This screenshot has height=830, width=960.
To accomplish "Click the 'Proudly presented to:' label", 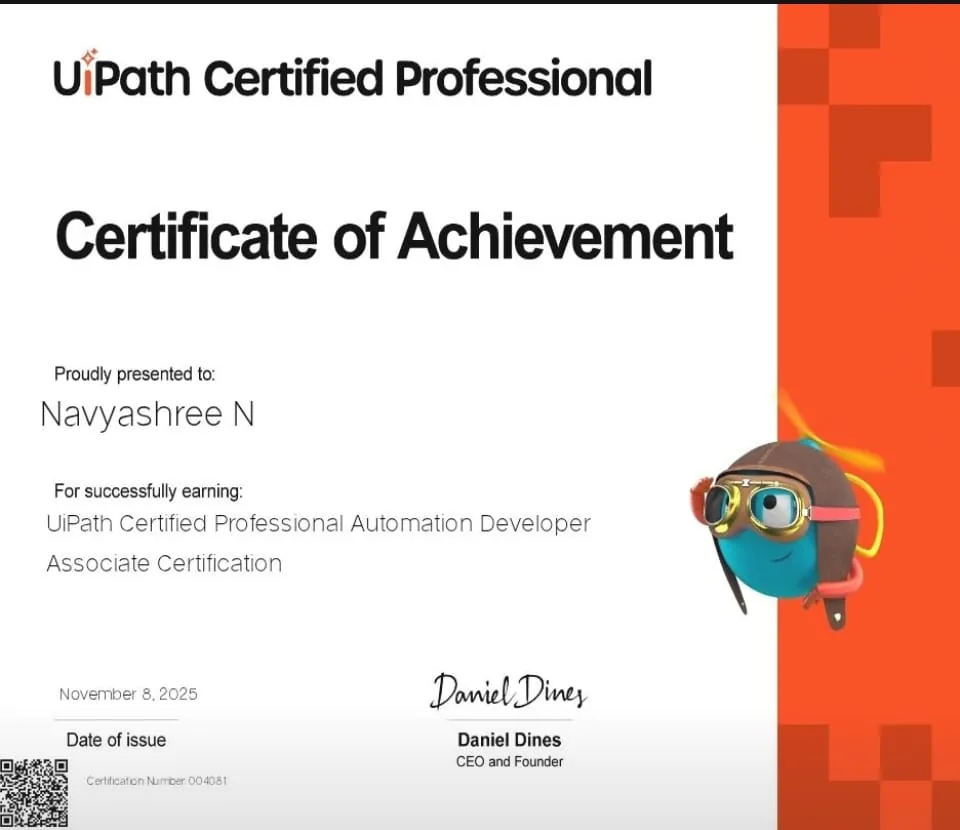I will pyautogui.click(x=135, y=374).
